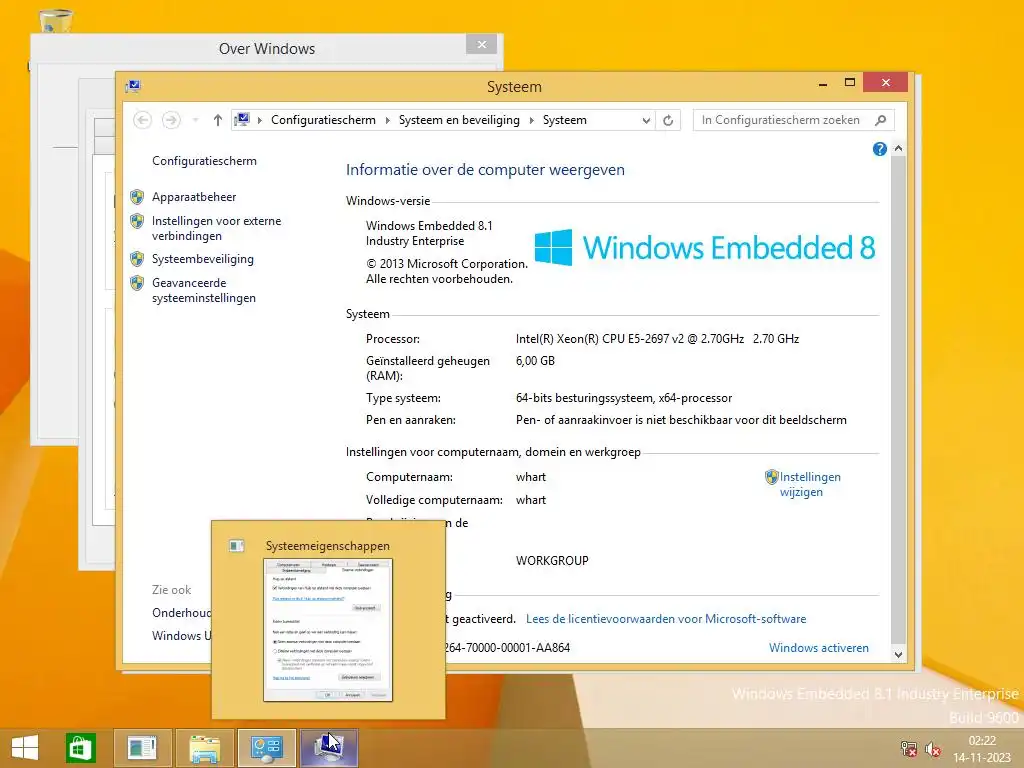1024x768 pixels.
Task: Select Configuratiescherm breadcrumb
Action: [323, 120]
